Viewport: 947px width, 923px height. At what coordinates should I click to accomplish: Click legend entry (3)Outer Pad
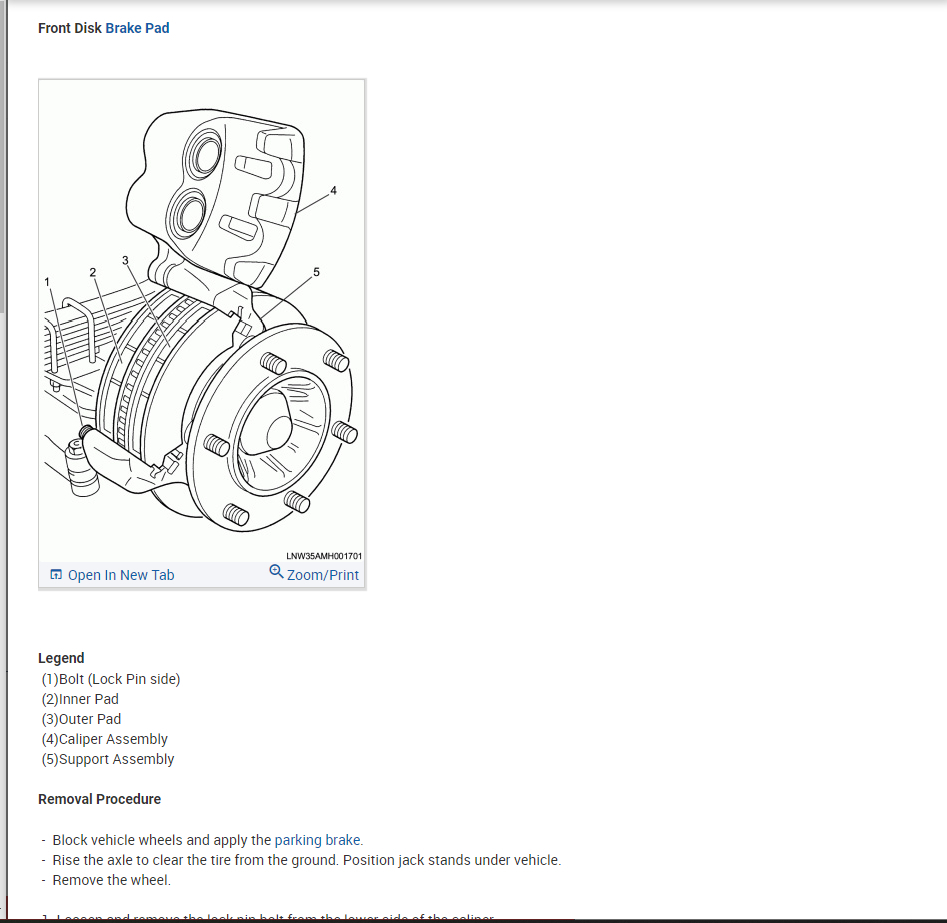coord(81,719)
